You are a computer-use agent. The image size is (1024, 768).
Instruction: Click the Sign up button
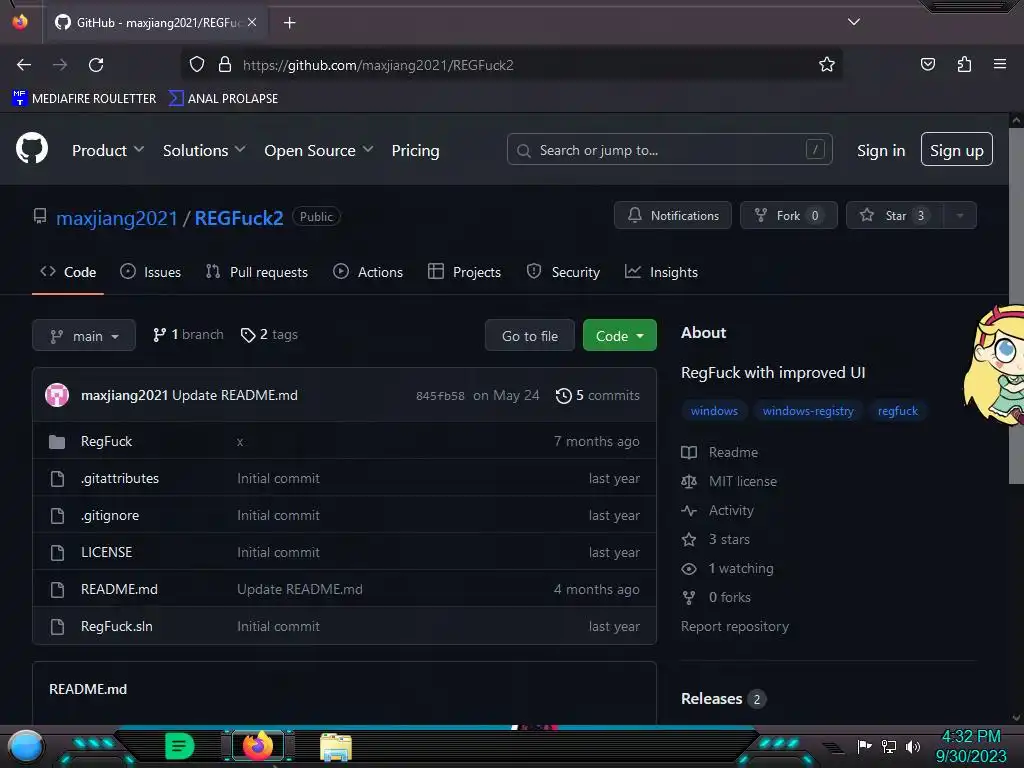[957, 150]
